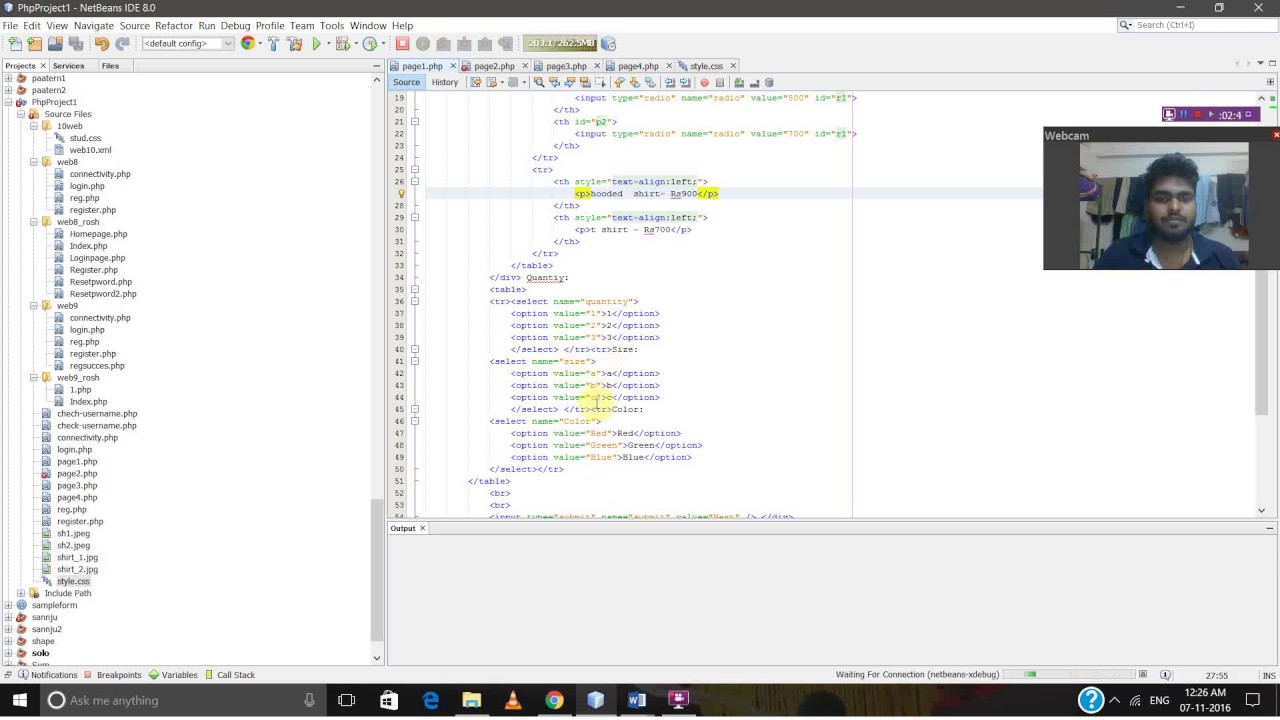Open the Debug menu
The width and height of the screenshot is (1280, 720).
click(x=235, y=25)
